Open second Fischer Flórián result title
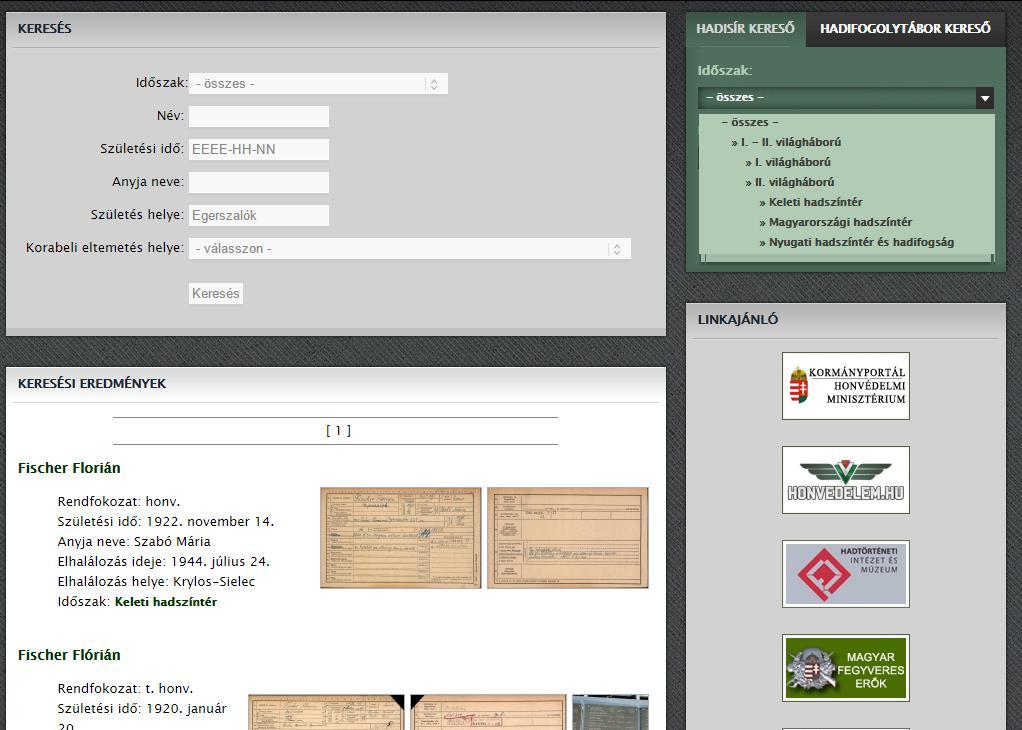 (69, 655)
